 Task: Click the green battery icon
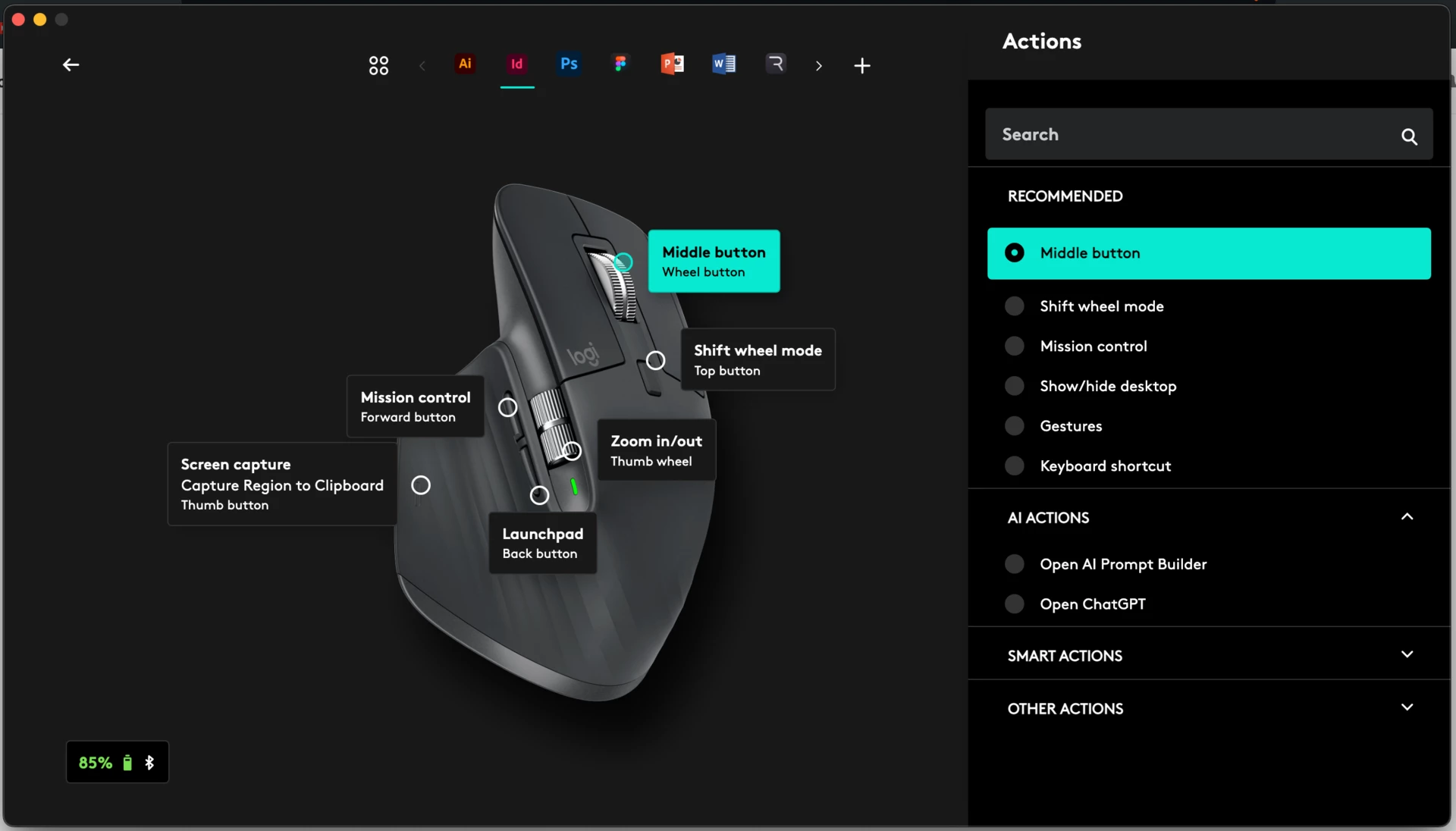[127, 762]
